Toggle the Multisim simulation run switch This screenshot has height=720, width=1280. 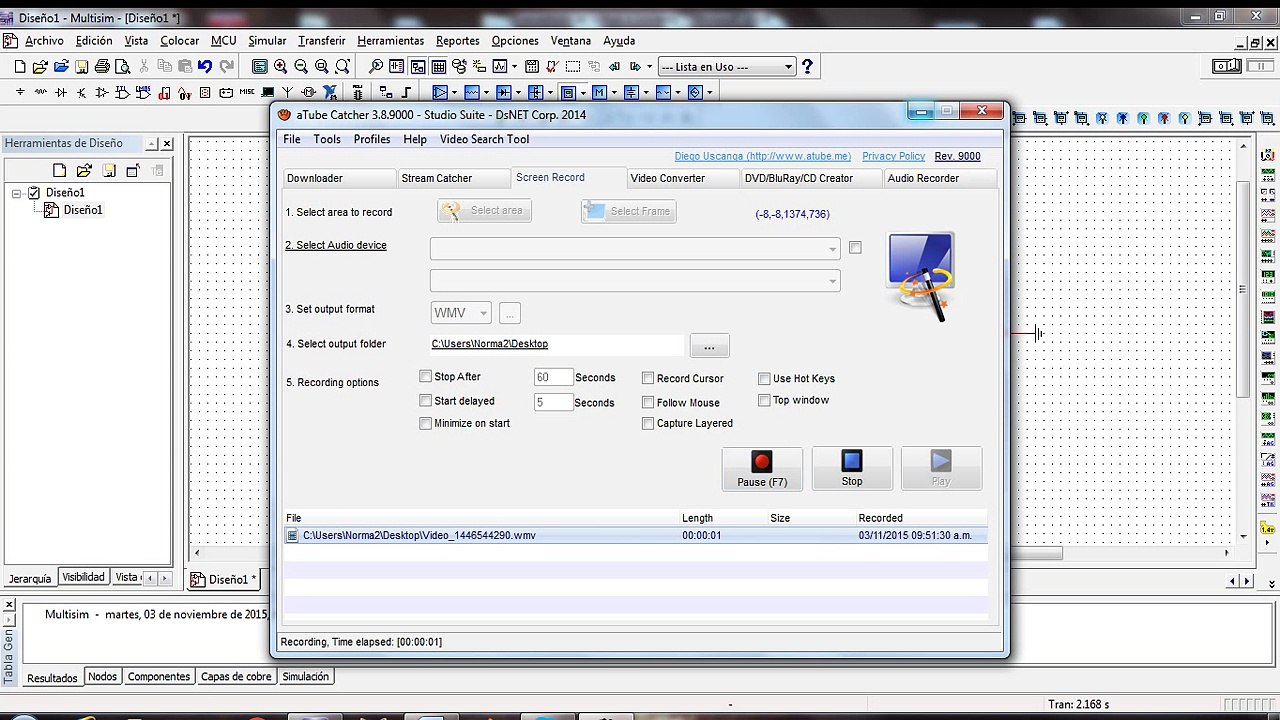pyautogui.click(x=1226, y=67)
